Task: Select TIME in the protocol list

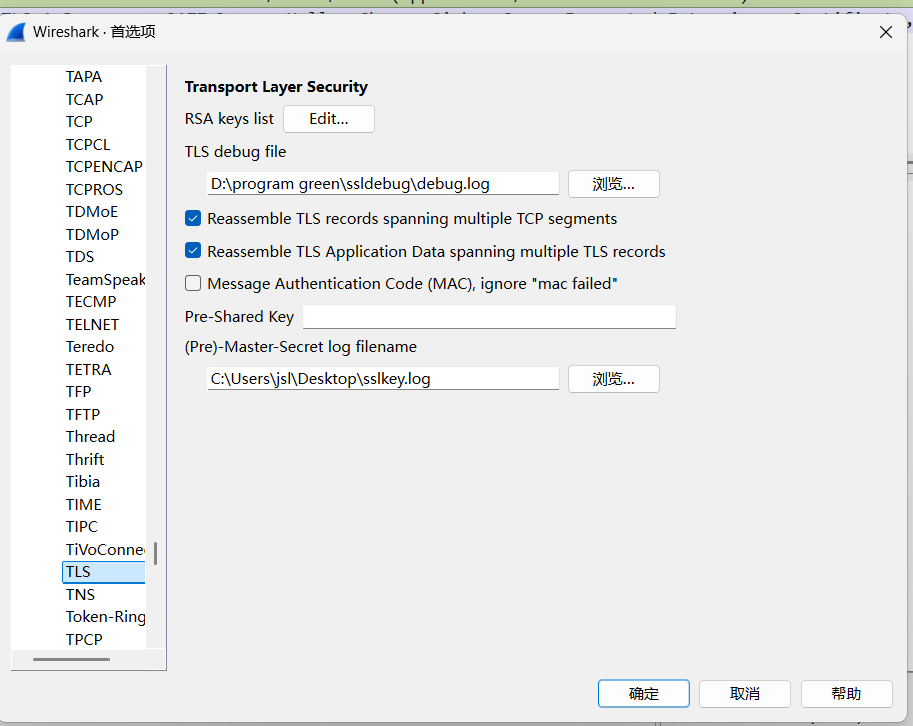Action: coord(83,505)
